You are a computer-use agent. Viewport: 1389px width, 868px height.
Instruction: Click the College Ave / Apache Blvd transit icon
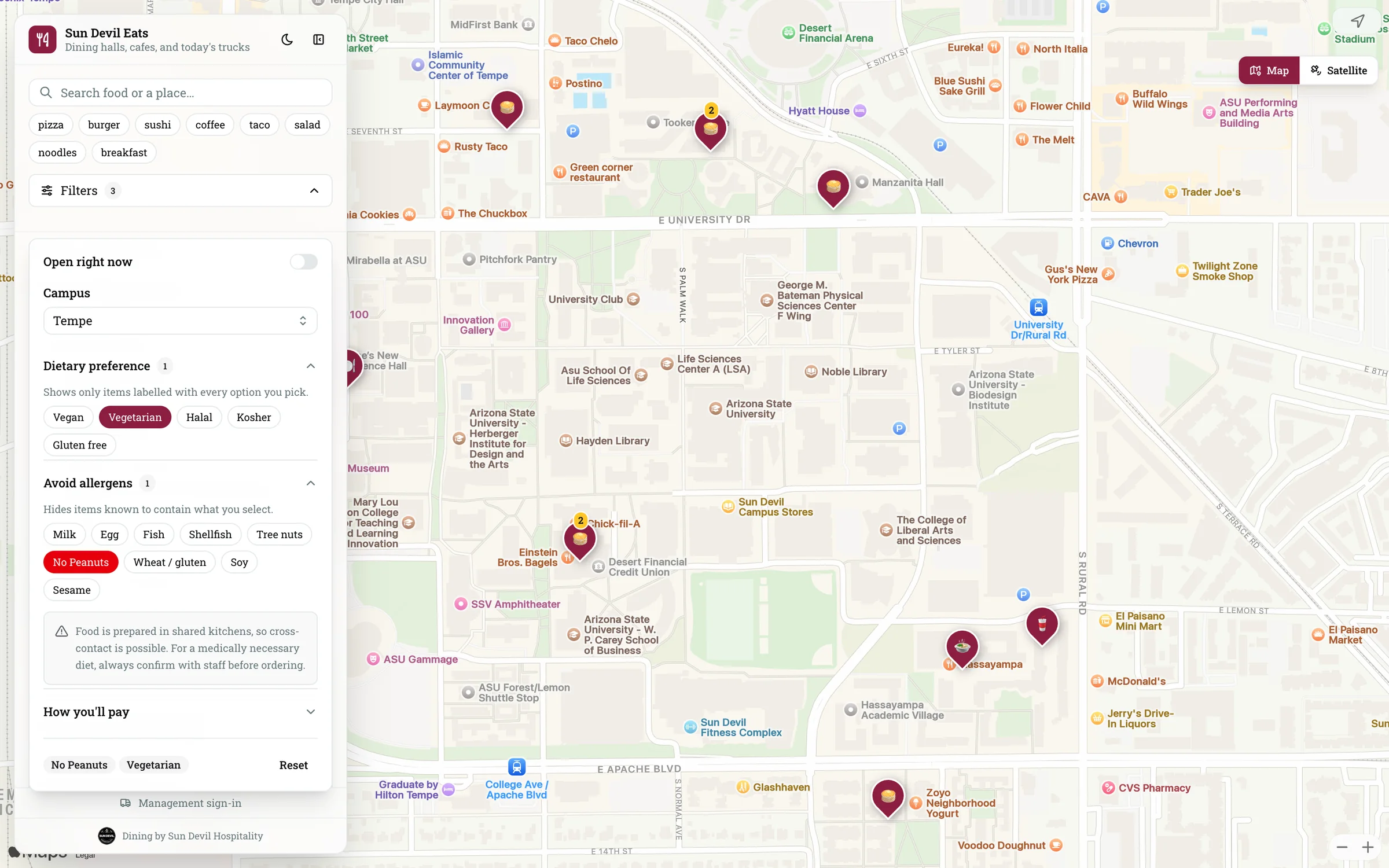(516, 767)
